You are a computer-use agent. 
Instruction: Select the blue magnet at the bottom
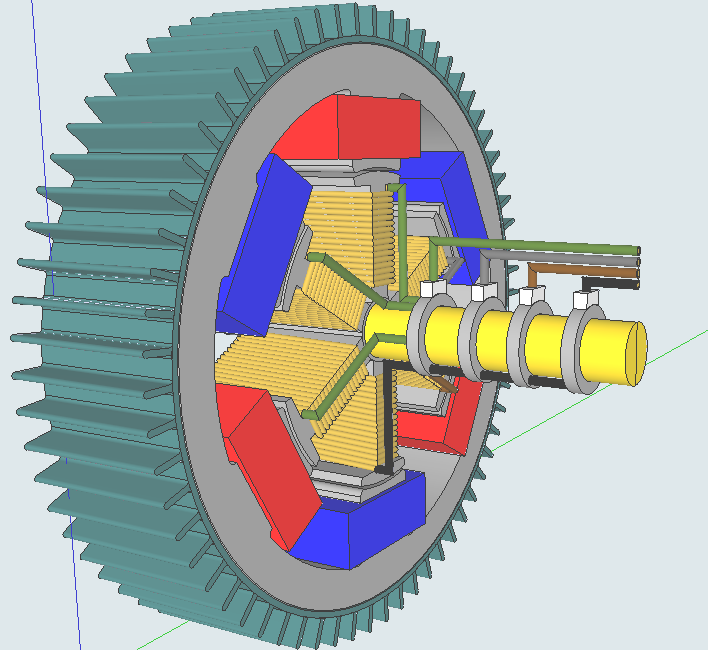click(x=370, y=520)
